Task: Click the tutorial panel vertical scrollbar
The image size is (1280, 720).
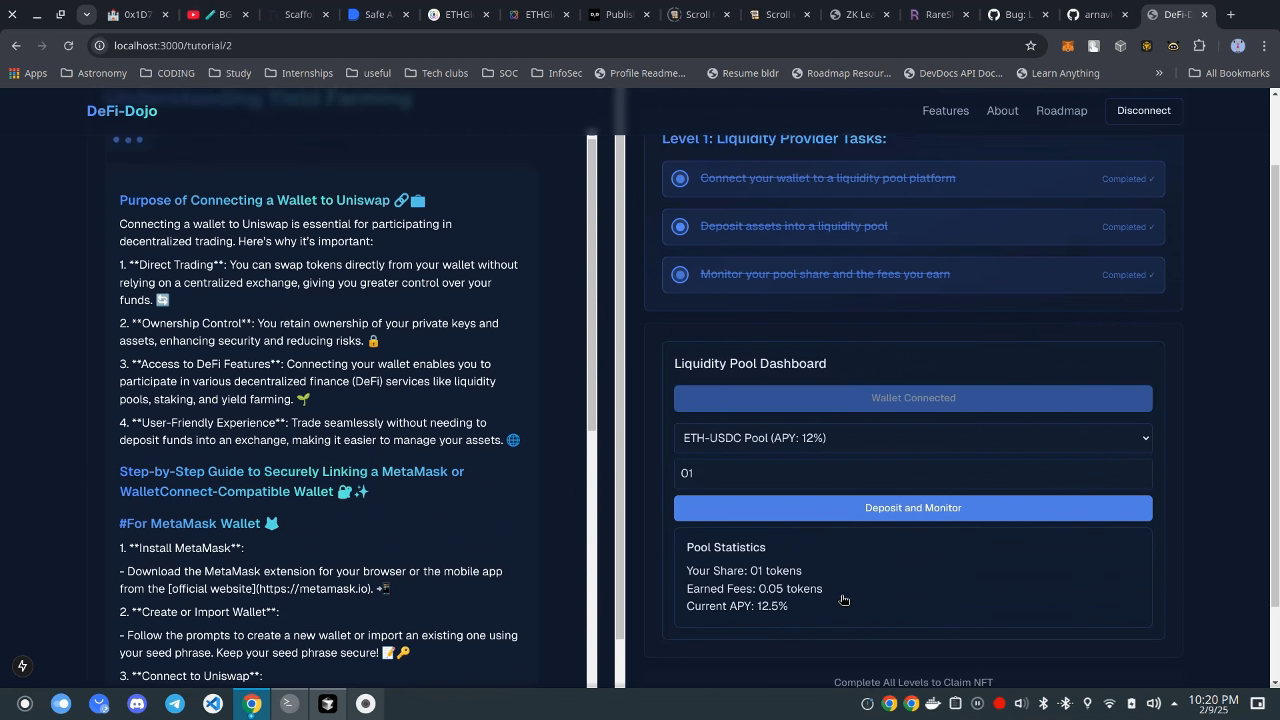Action: click(x=592, y=285)
